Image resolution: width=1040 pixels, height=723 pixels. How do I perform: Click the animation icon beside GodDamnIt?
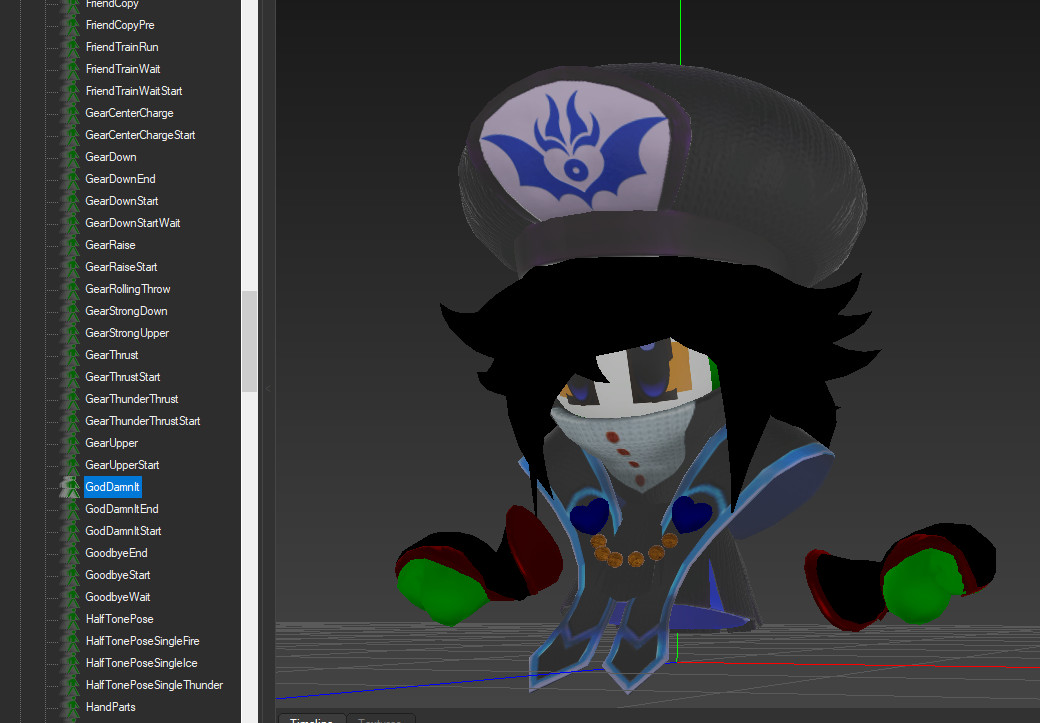coord(70,487)
